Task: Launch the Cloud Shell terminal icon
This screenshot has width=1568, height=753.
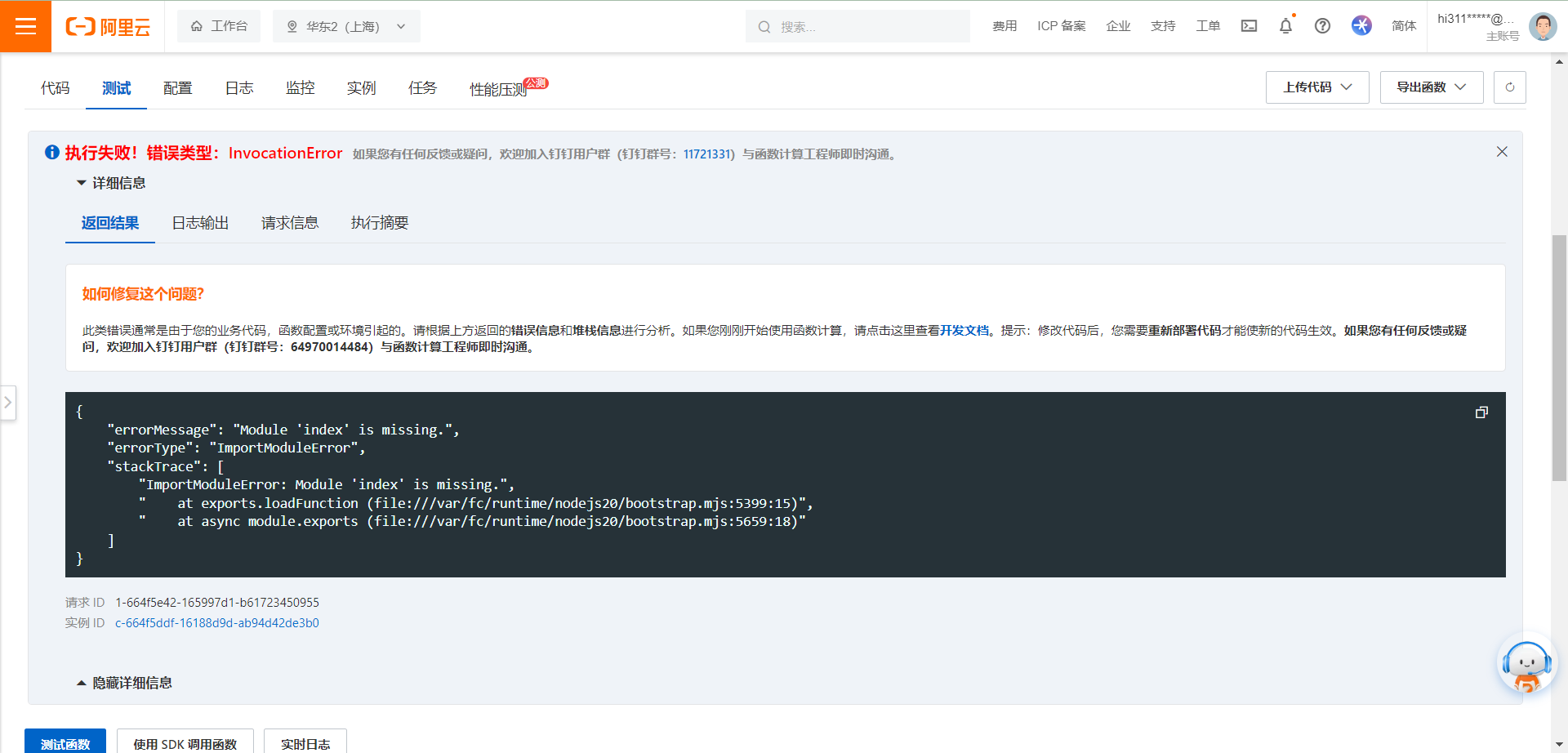Action: [x=1249, y=26]
